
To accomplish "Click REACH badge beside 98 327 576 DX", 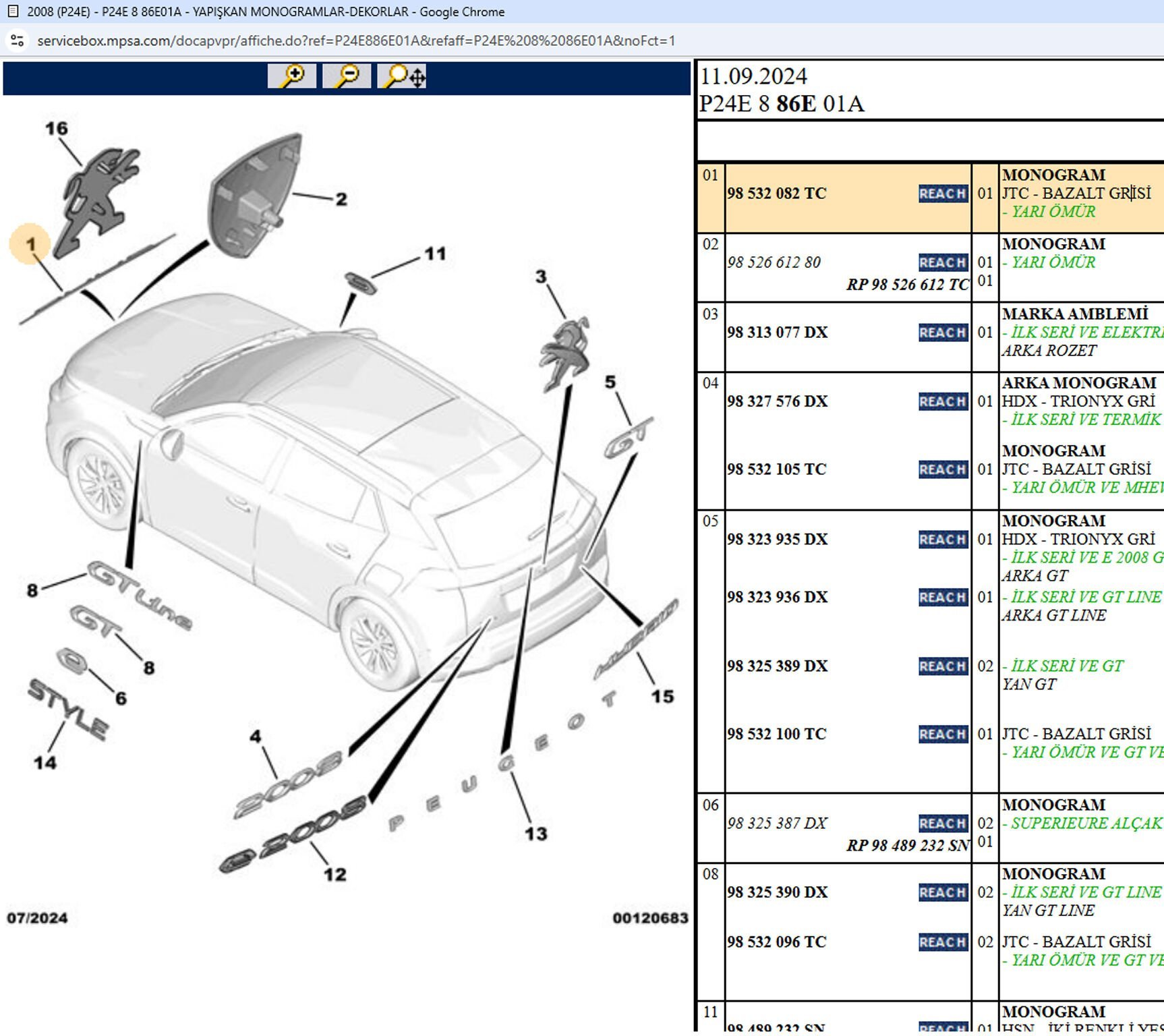I will coord(942,401).
